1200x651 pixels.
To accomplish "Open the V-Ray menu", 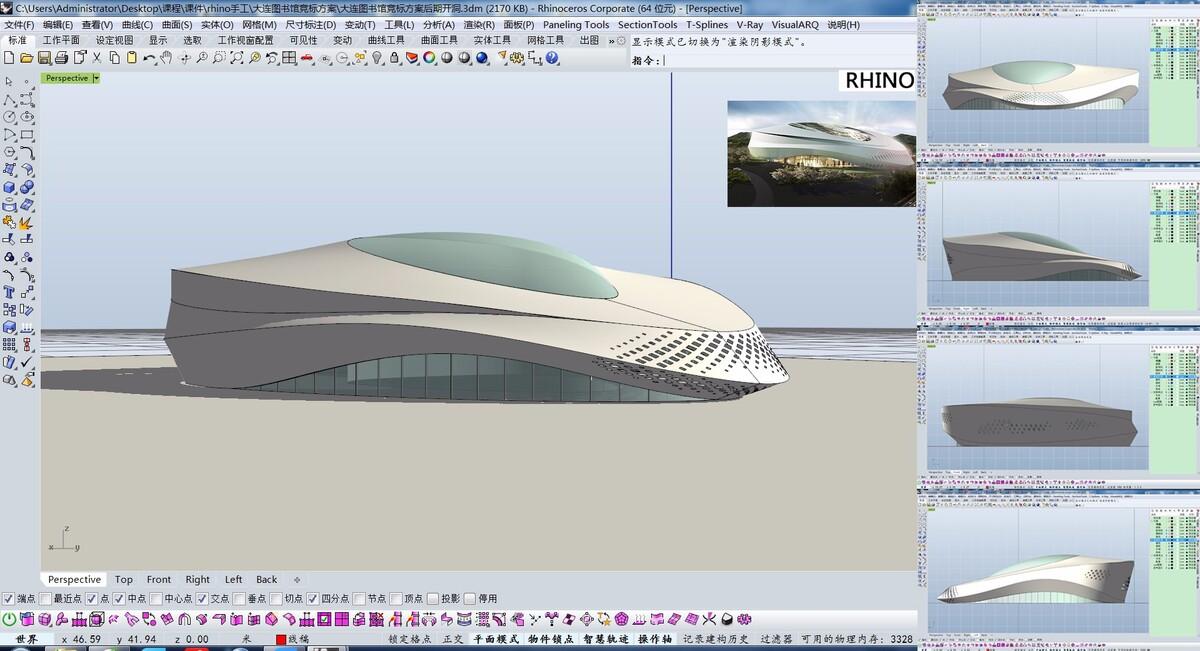I will click(750, 24).
